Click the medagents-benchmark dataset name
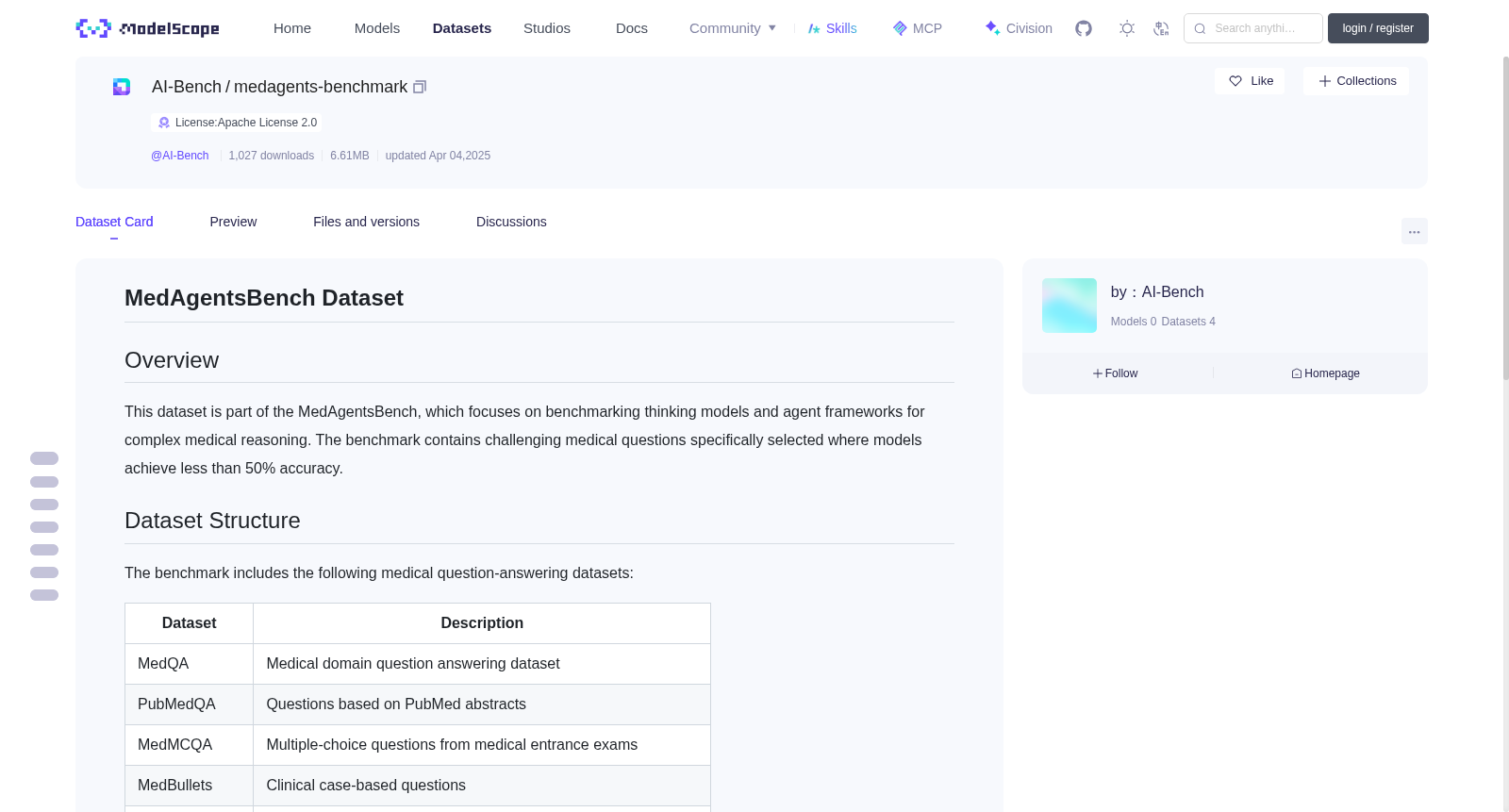This screenshot has width=1509, height=812. click(x=321, y=87)
